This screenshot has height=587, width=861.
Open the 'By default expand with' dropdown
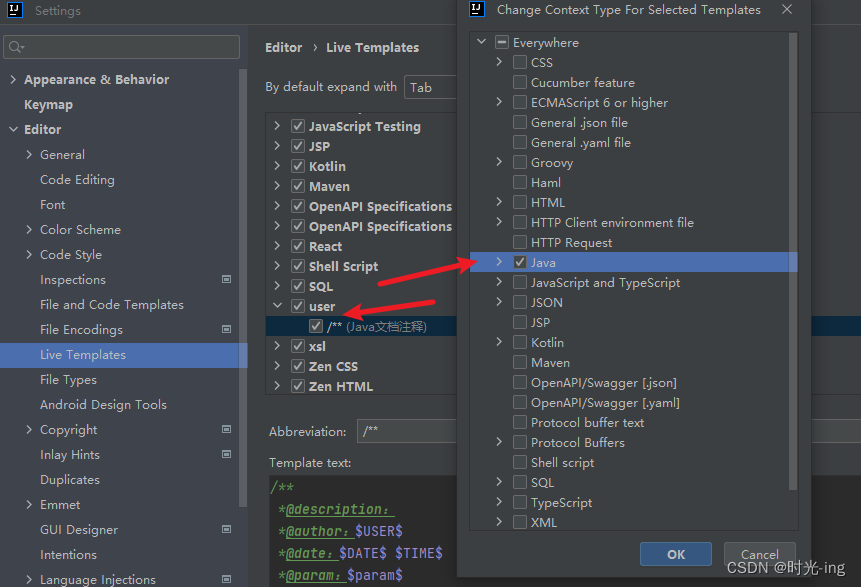click(430, 87)
